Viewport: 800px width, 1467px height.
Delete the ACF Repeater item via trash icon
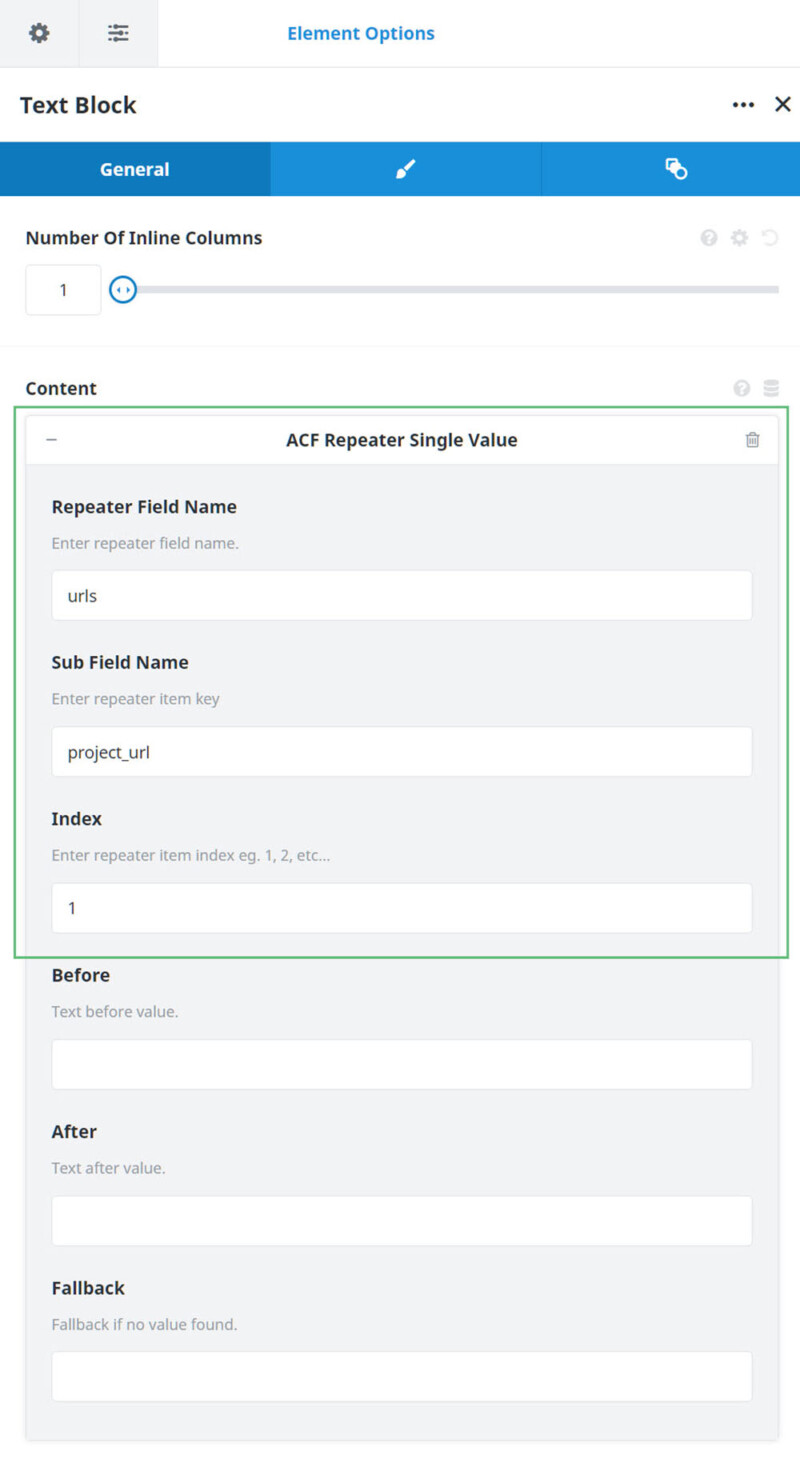tap(753, 439)
